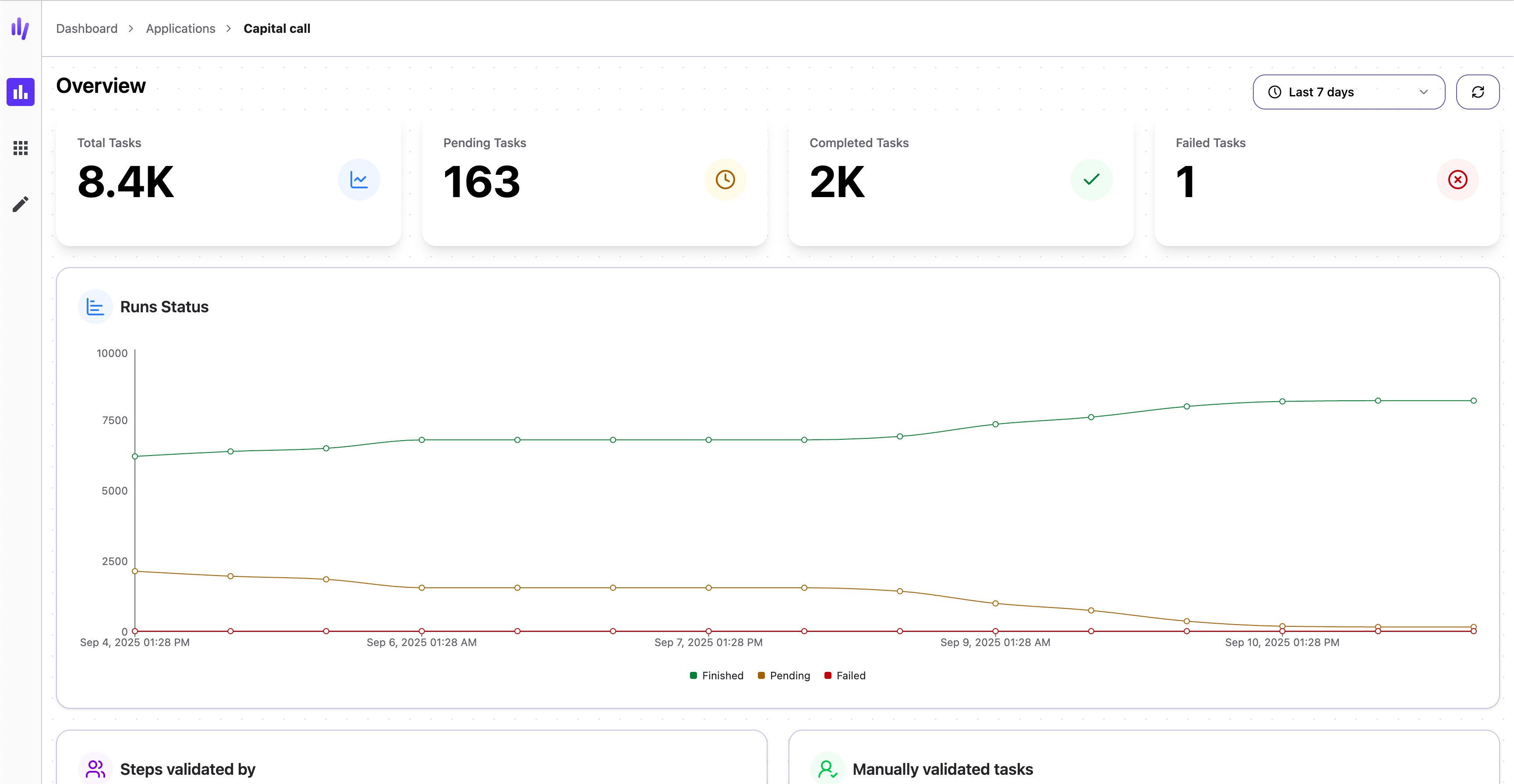Viewport: 1514px width, 784px height.
Task: Click the Capital call breadcrumb item
Action: point(277,29)
